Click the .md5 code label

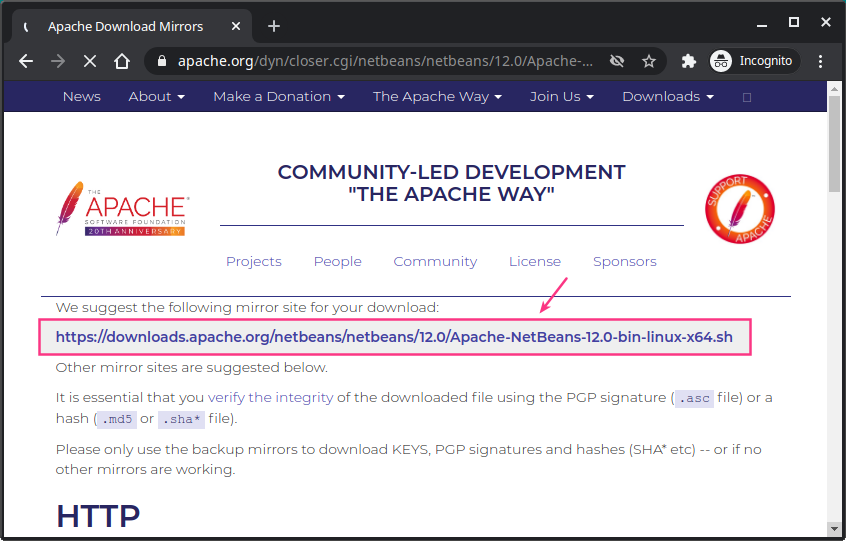point(117,419)
